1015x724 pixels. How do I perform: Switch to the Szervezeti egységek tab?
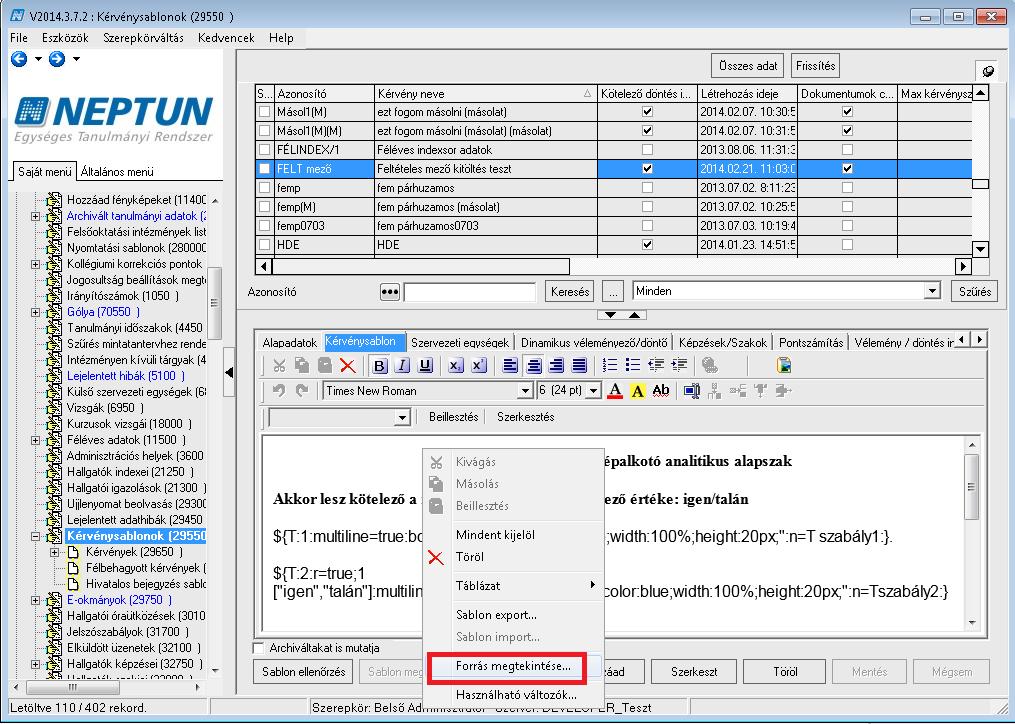460,343
